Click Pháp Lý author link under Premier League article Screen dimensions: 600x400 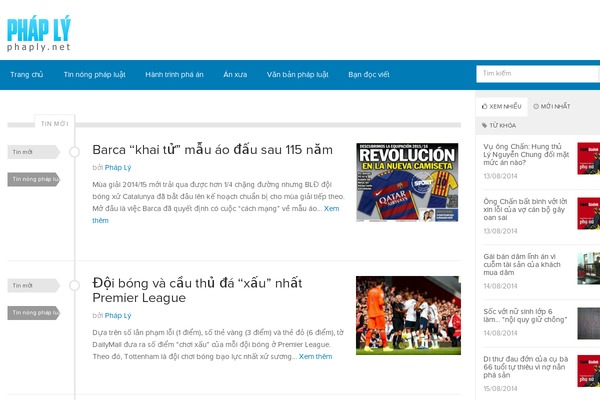click(x=118, y=315)
